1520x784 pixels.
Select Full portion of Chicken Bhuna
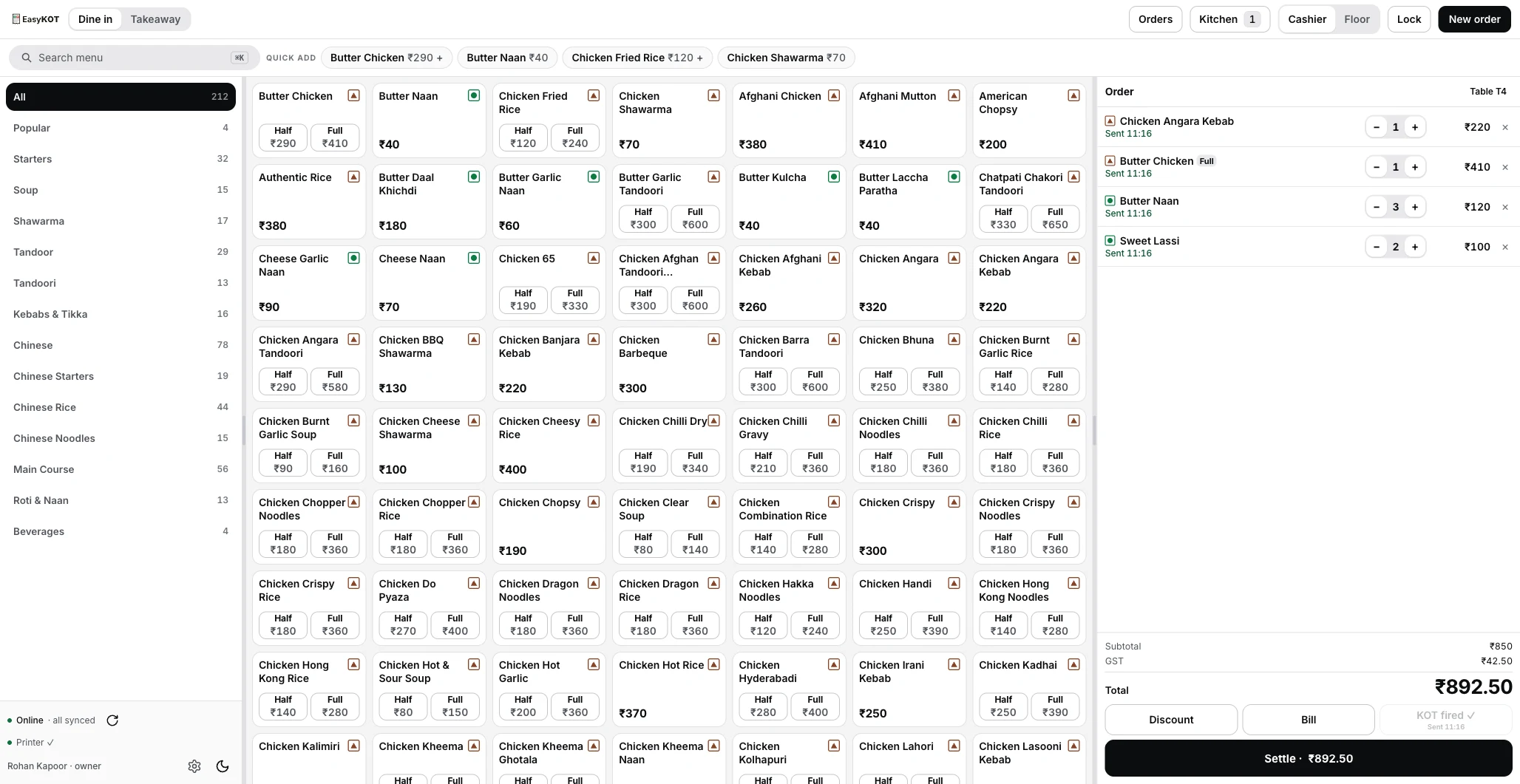[935, 381]
